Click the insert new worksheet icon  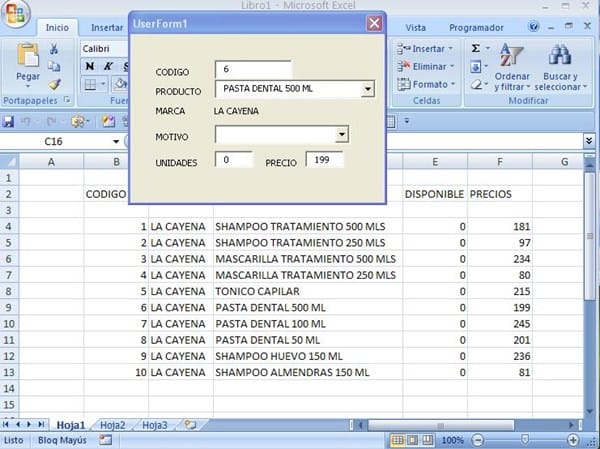(190, 425)
